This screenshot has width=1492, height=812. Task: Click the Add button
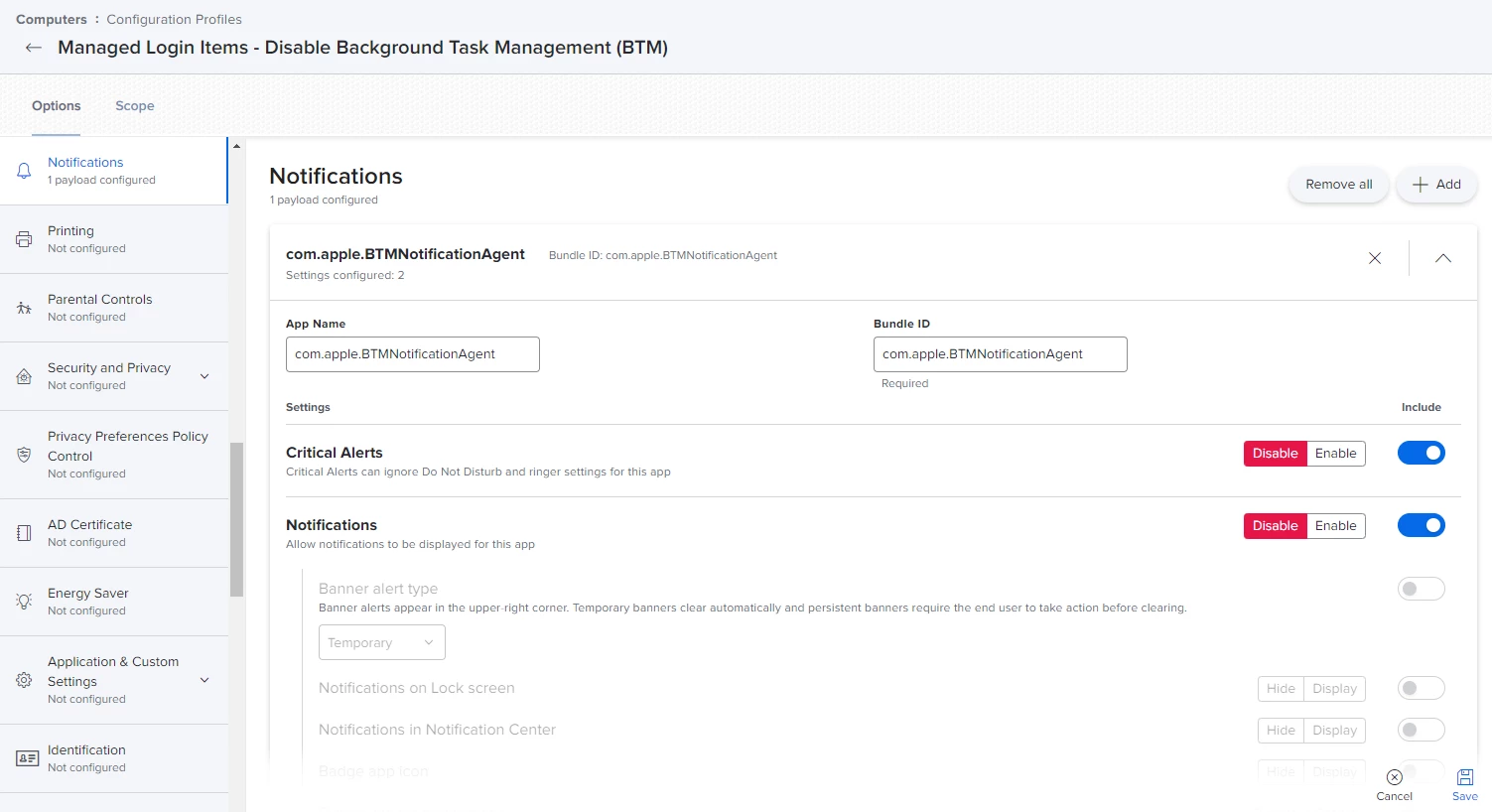point(1436,185)
